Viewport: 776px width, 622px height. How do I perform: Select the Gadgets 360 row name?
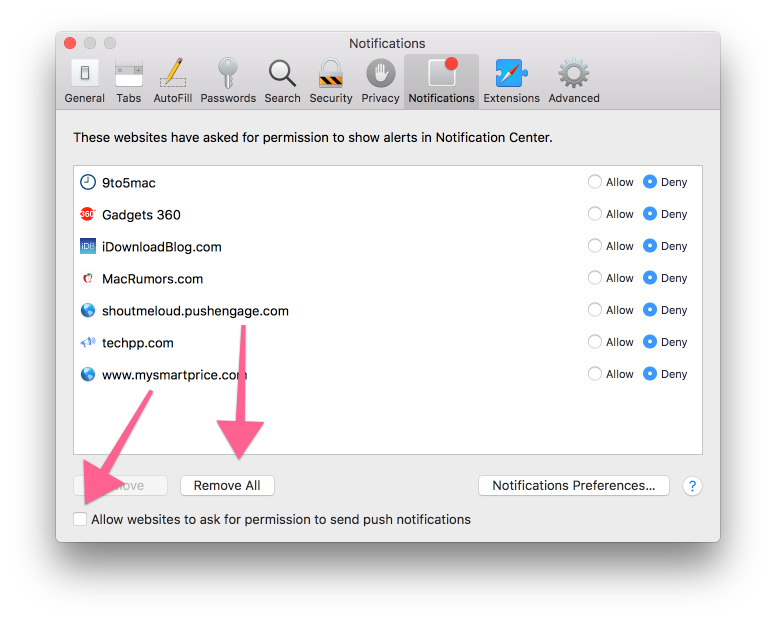(141, 215)
